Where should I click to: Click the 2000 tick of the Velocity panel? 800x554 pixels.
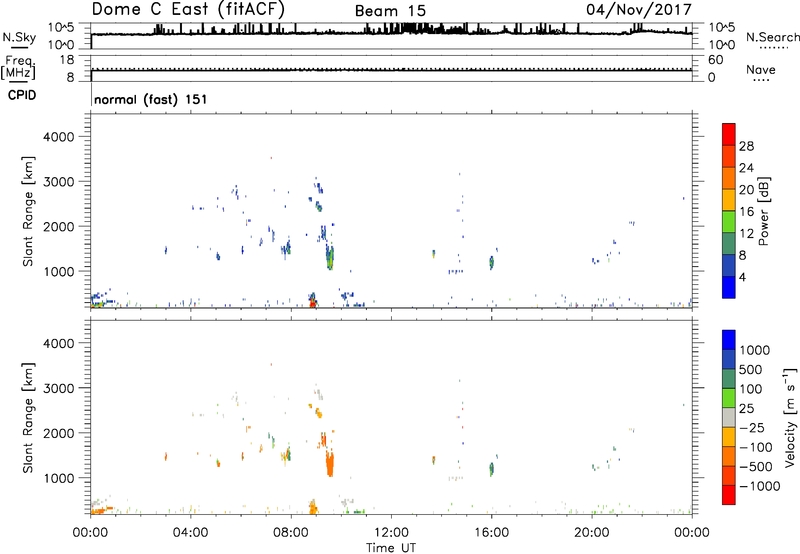click(x=58, y=433)
